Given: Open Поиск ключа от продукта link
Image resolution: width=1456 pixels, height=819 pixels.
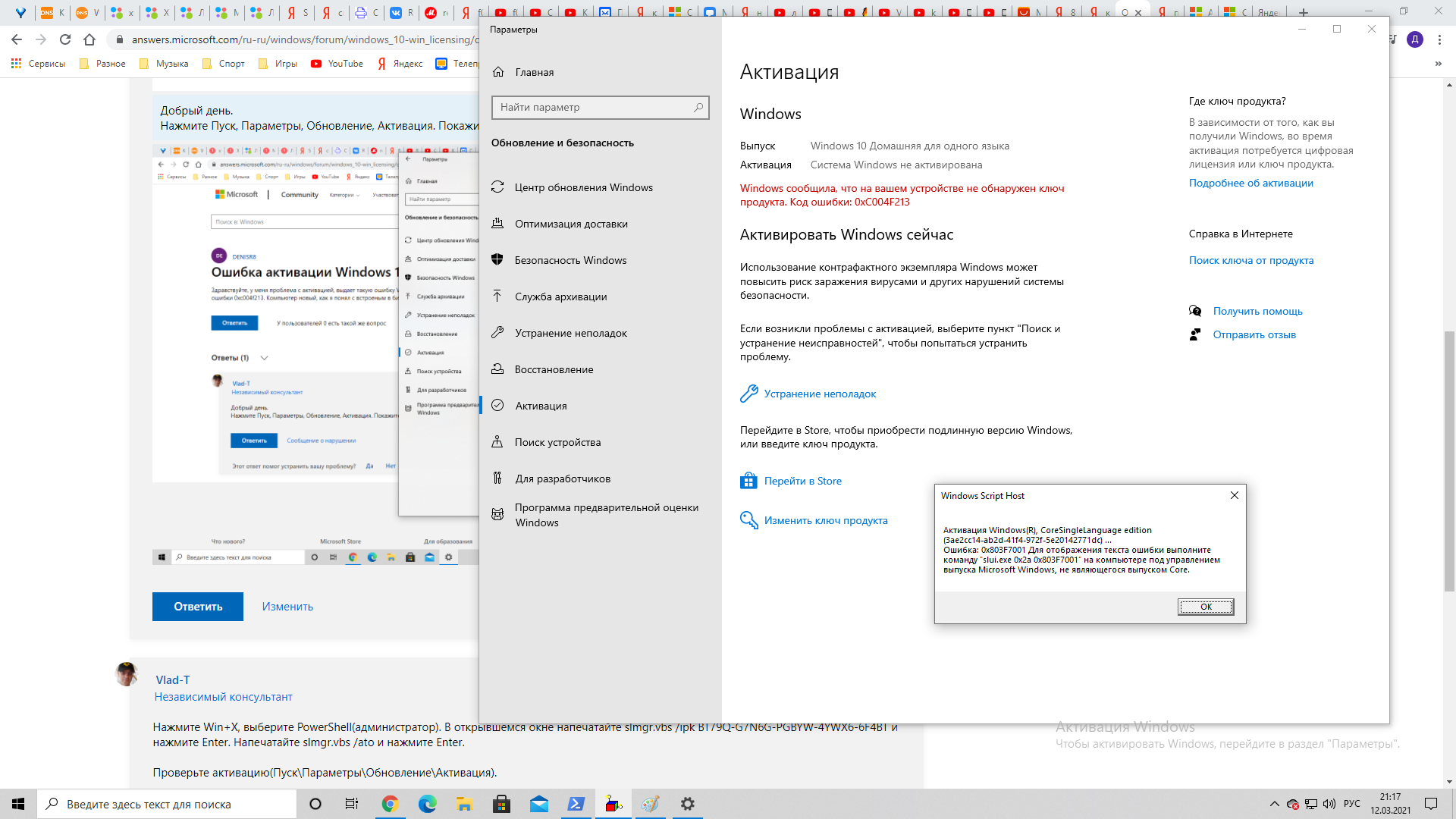Looking at the screenshot, I should [x=1250, y=260].
